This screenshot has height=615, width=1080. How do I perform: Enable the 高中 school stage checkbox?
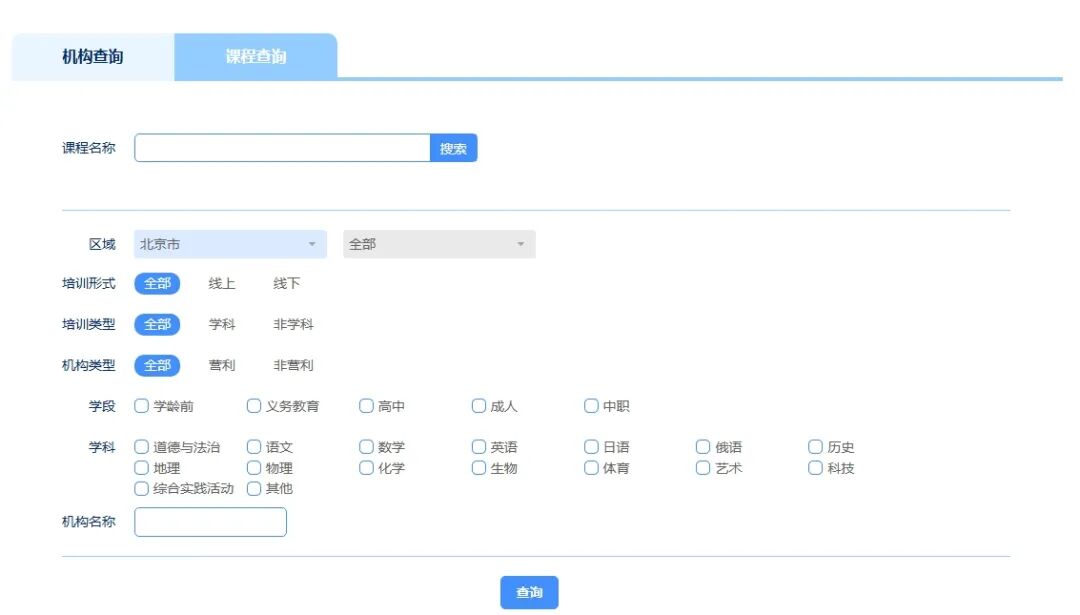click(x=366, y=406)
